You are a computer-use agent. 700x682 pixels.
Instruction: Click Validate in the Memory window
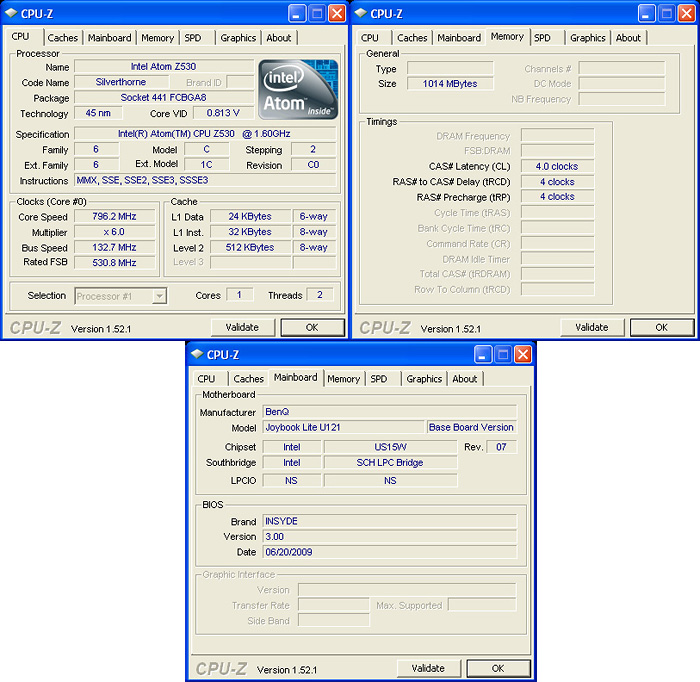click(x=592, y=328)
